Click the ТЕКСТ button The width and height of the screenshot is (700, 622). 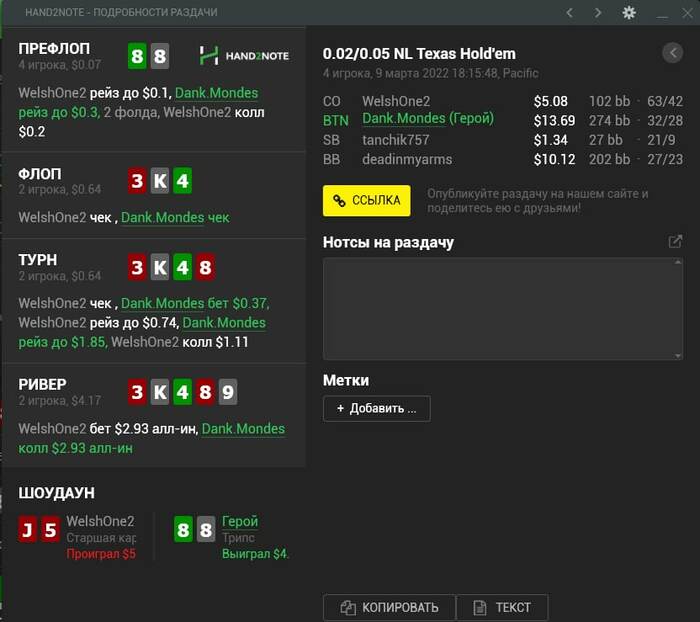[502, 607]
